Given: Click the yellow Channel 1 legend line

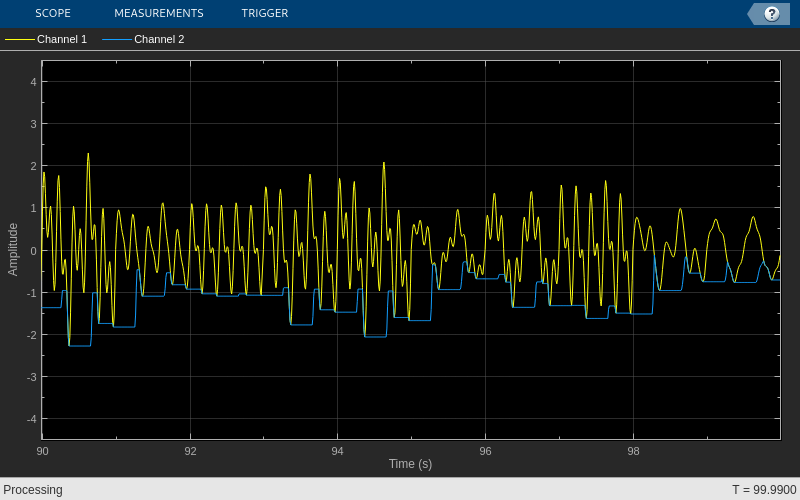Looking at the screenshot, I should [x=20, y=39].
